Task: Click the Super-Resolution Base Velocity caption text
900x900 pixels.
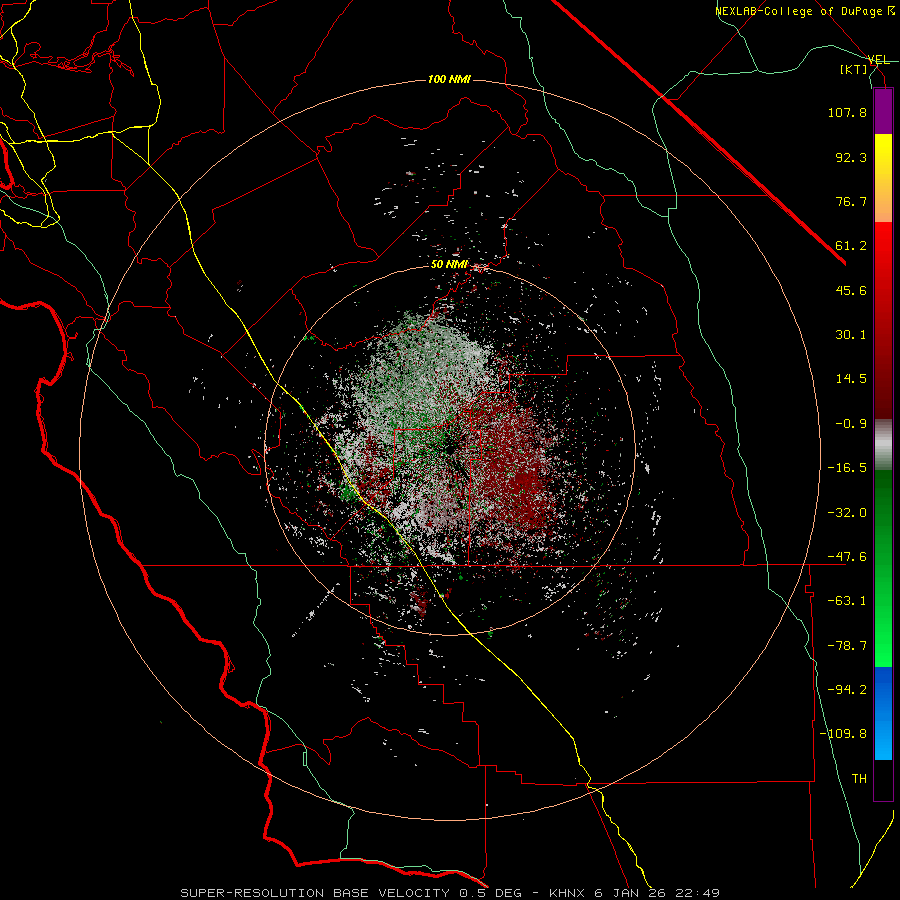Action: click(x=449, y=893)
